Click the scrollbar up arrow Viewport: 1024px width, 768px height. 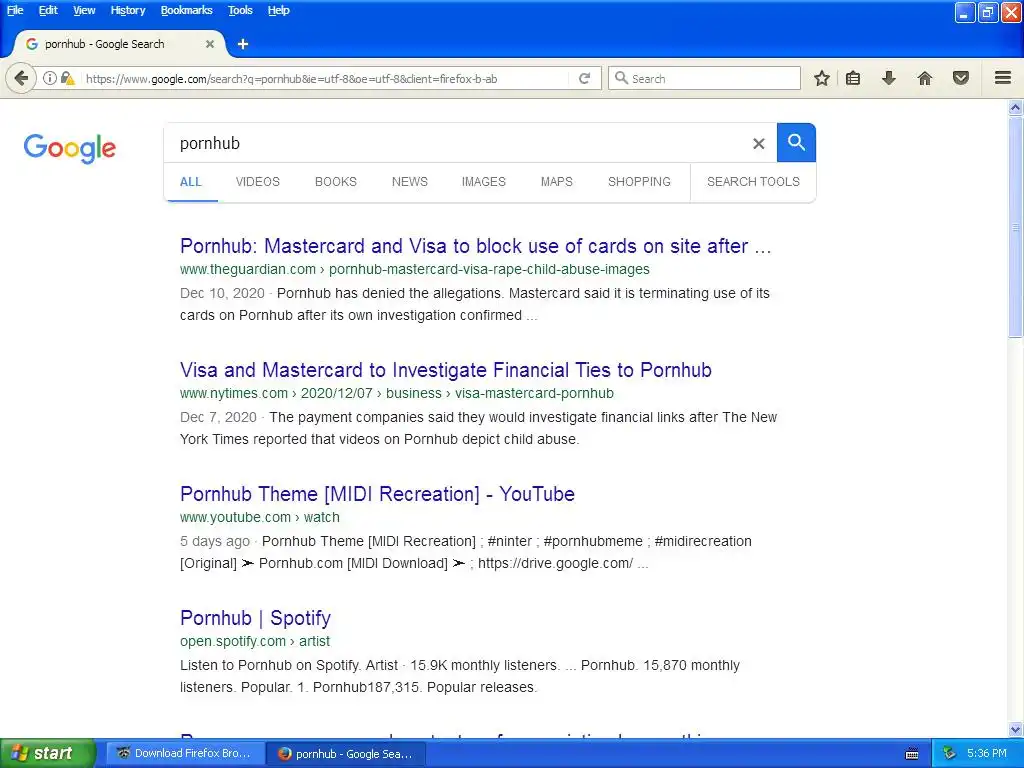point(1016,108)
